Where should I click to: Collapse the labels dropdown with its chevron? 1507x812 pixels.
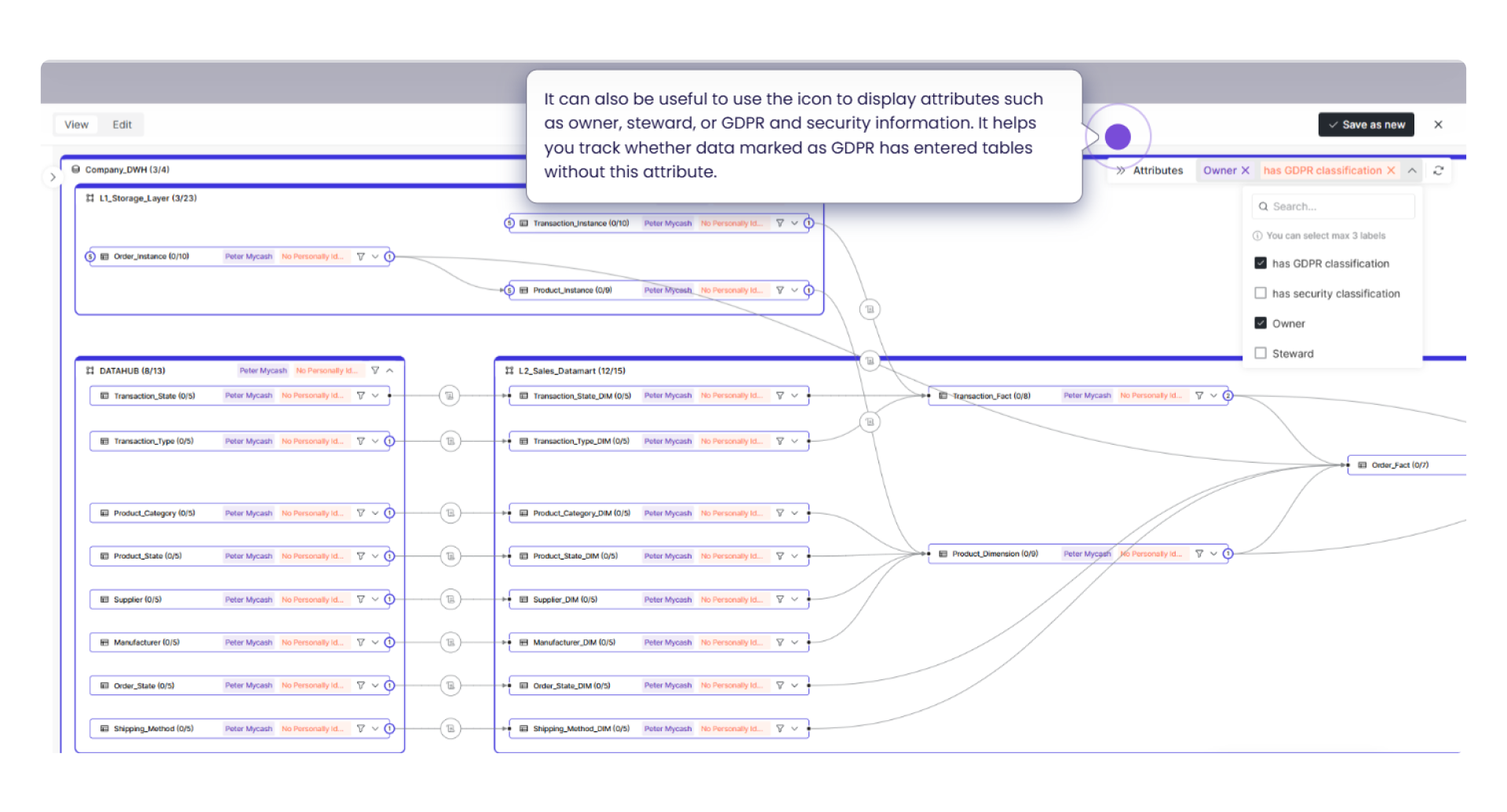1412,170
